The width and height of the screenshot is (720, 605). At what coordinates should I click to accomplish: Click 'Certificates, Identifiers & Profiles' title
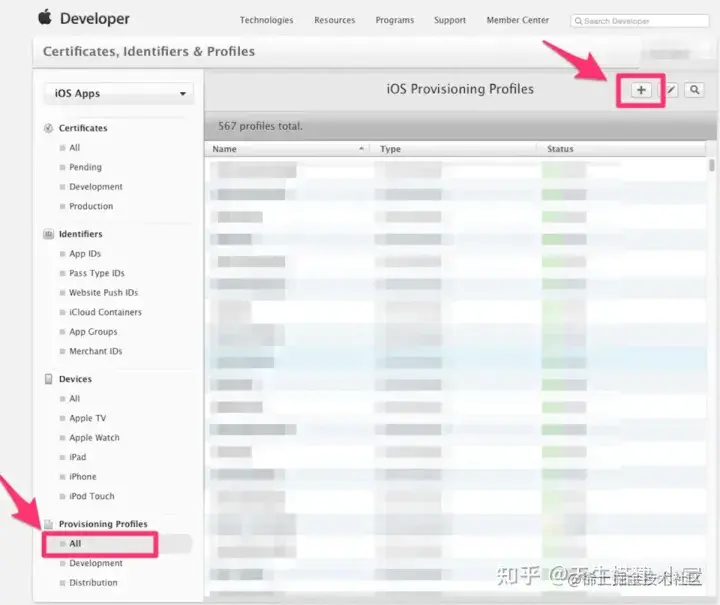[x=149, y=51]
